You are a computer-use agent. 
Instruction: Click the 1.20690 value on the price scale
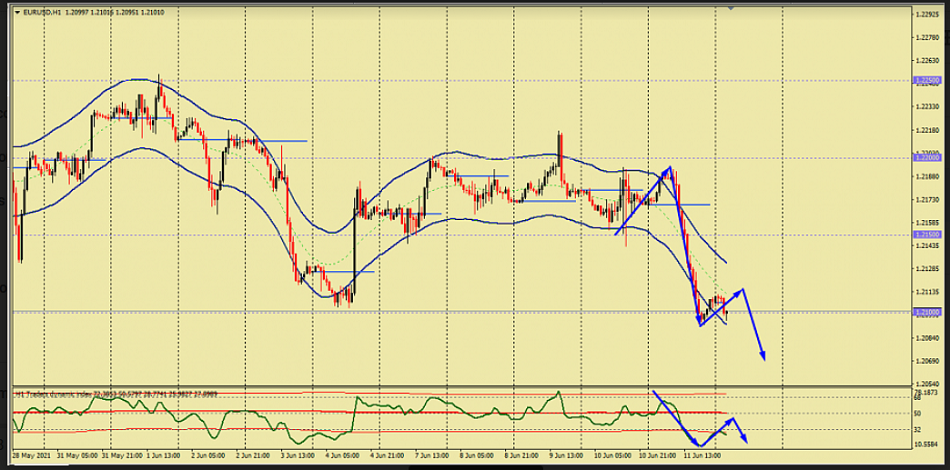tap(927, 360)
